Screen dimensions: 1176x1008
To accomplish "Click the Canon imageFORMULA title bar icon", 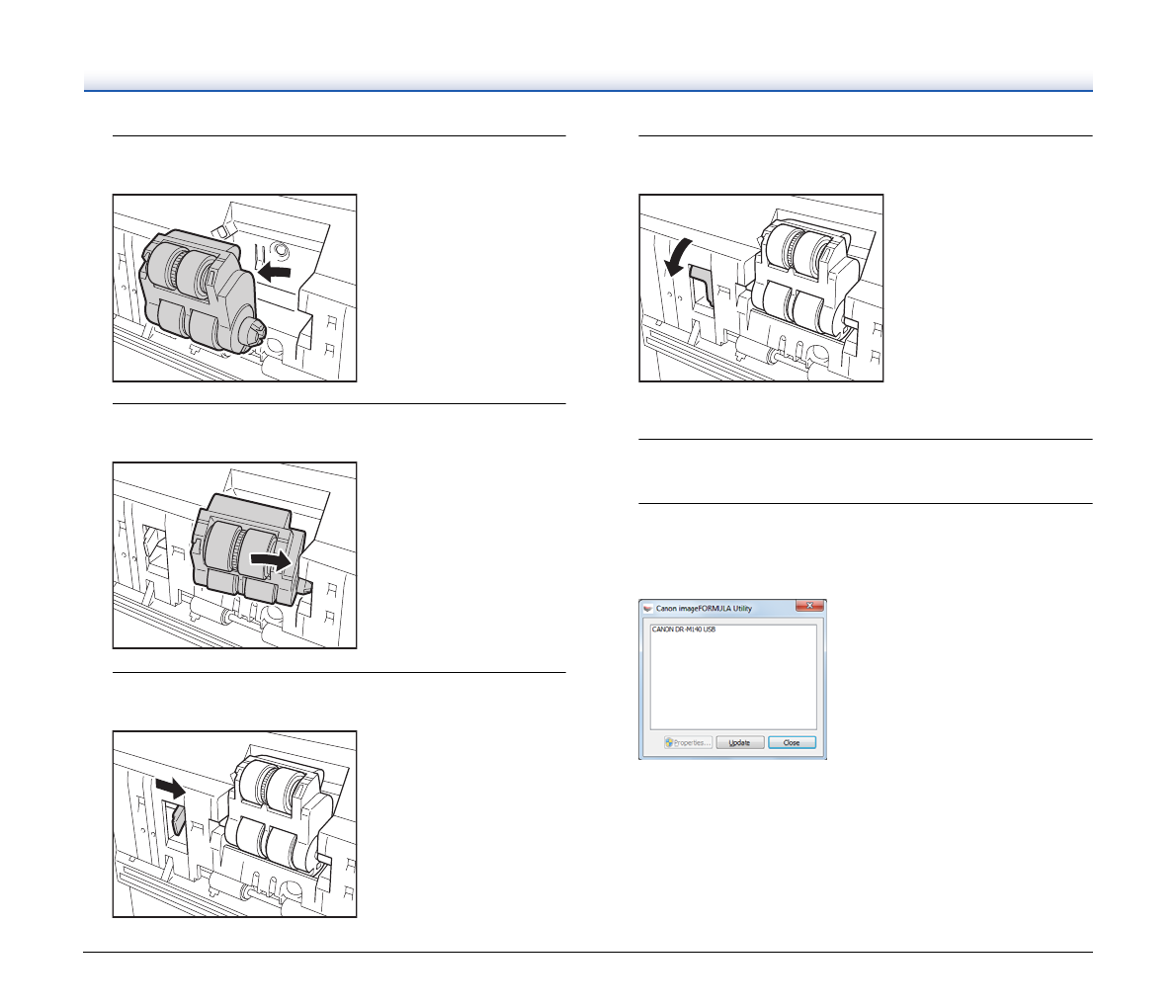I will 648,608.
